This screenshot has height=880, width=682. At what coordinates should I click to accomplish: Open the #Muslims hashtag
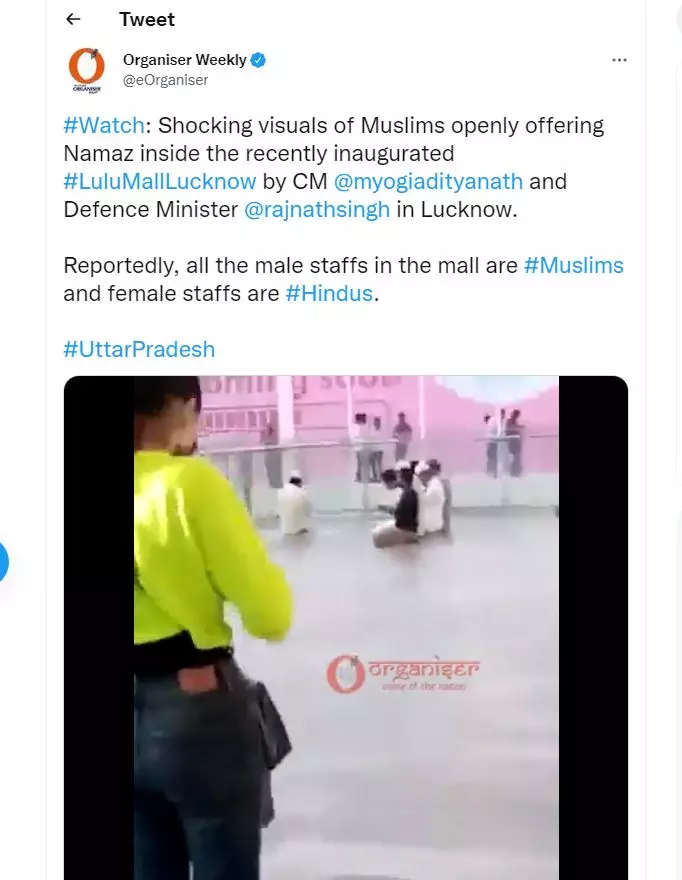click(574, 265)
